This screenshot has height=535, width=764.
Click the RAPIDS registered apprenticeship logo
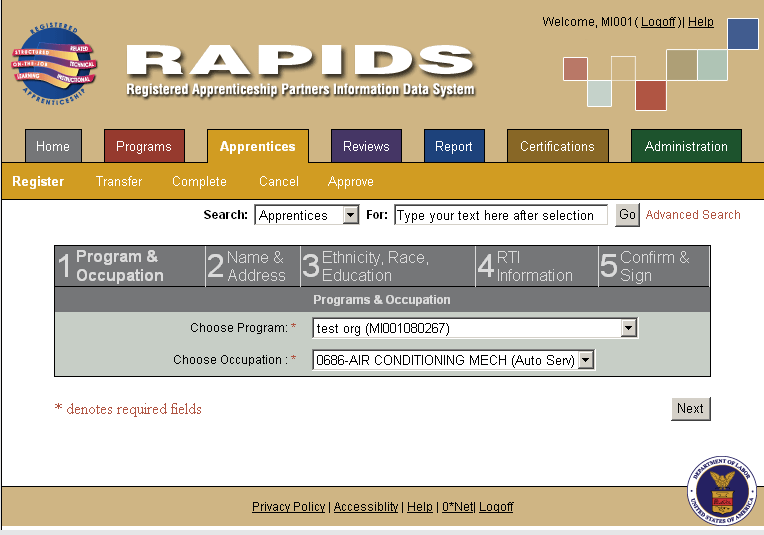(54, 64)
